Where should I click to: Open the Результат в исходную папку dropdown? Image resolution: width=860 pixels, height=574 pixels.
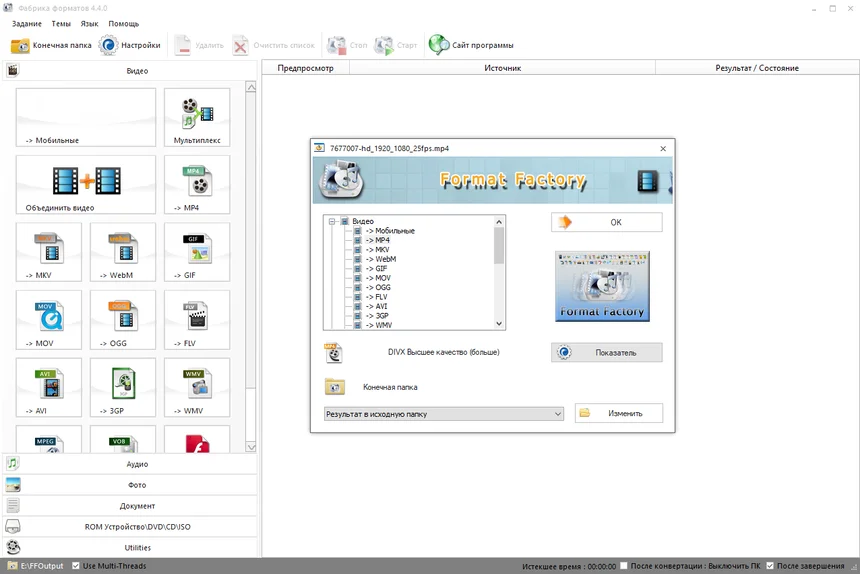(x=444, y=414)
